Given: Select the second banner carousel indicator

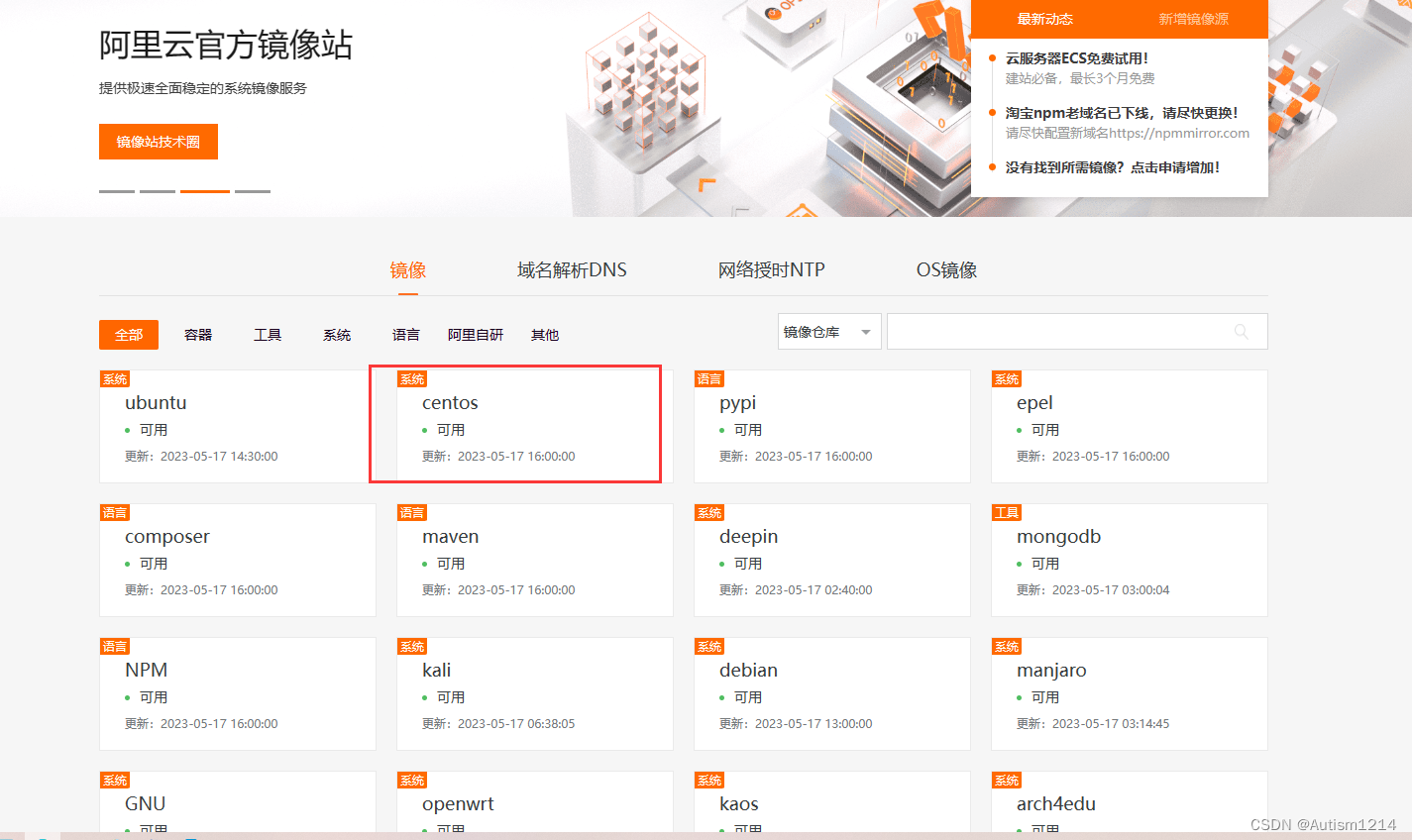Looking at the screenshot, I should click(158, 191).
